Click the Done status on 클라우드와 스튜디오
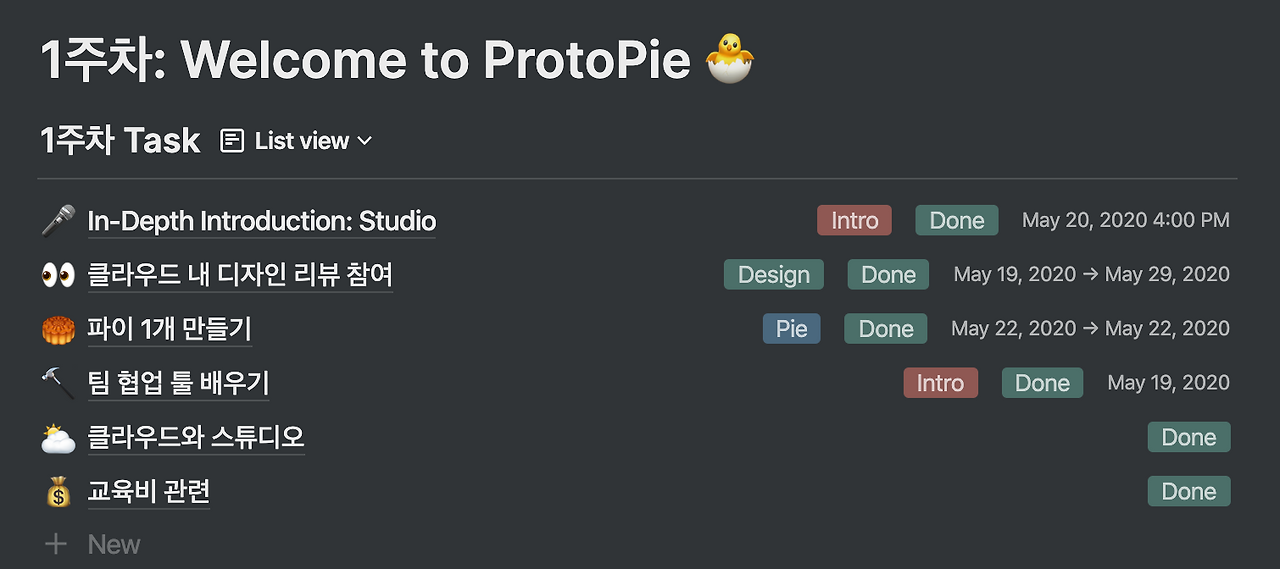 click(x=1188, y=438)
